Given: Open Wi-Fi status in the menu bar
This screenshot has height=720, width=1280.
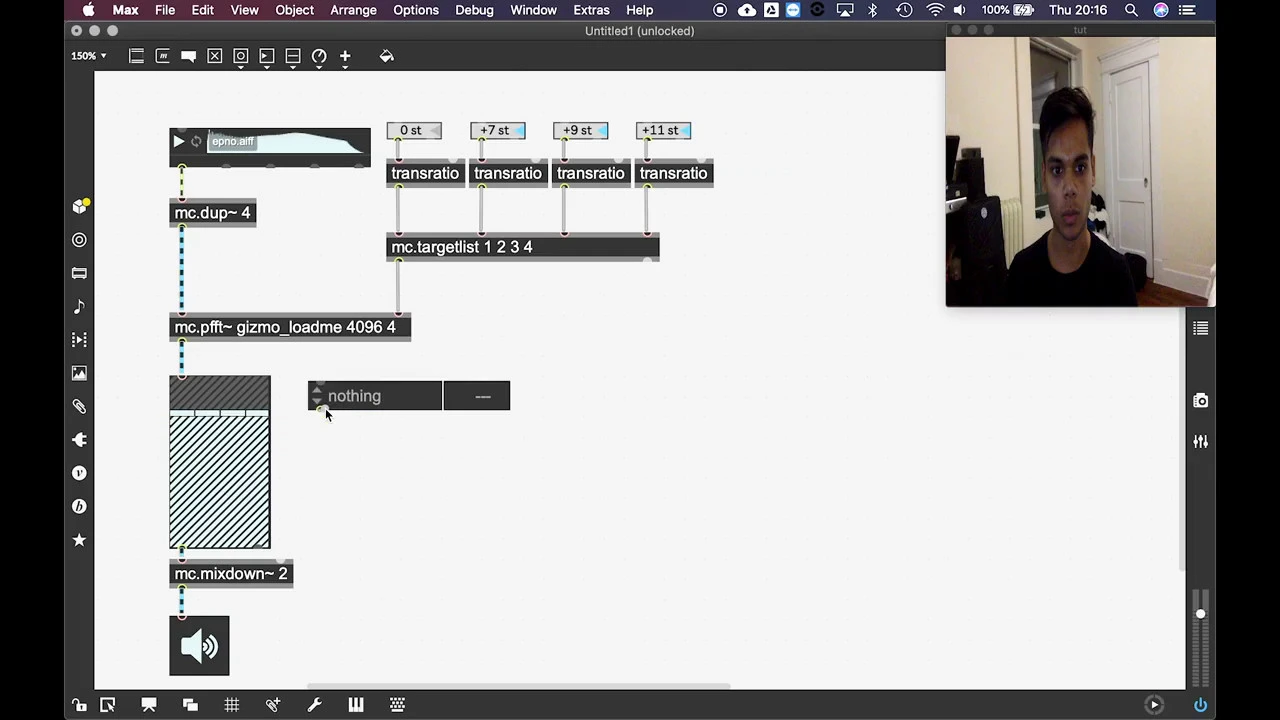Looking at the screenshot, I should tap(935, 10).
